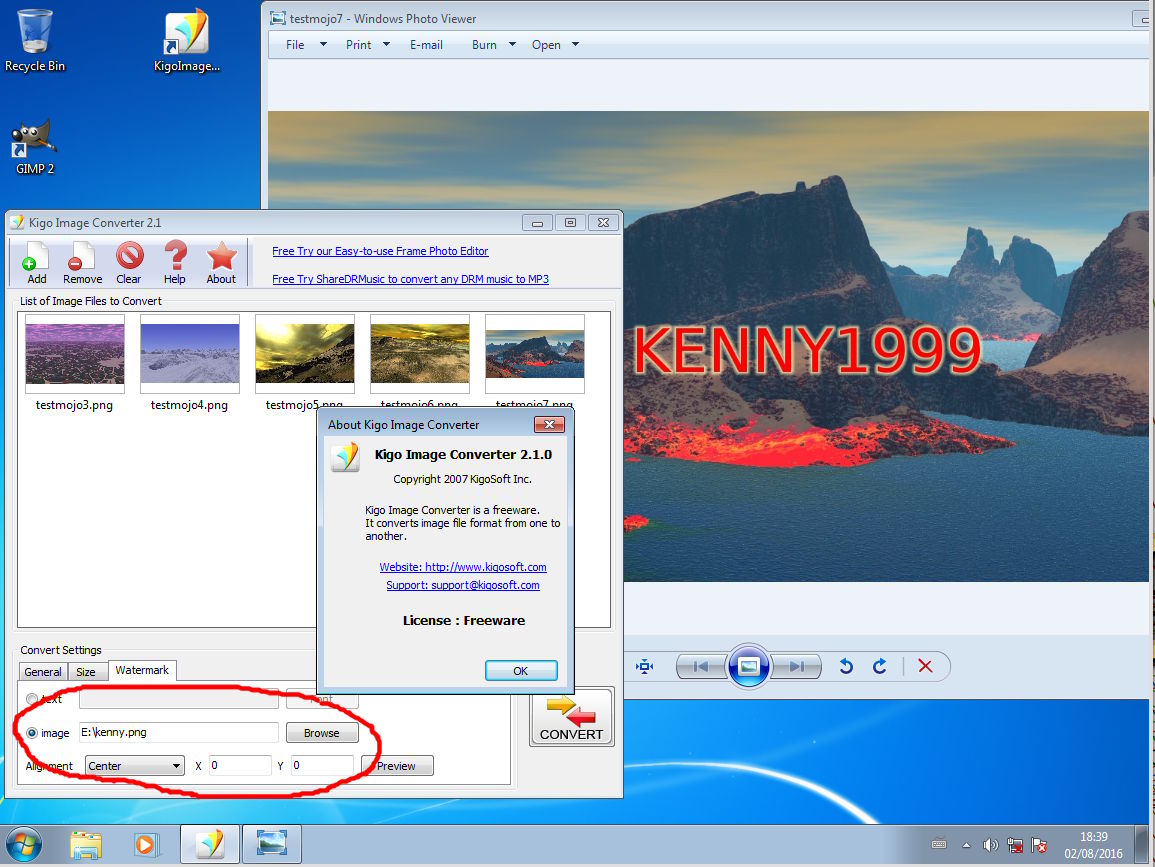Image resolution: width=1155 pixels, height=867 pixels.
Task: Launch Windows Media Player from taskbar
Action: (x=146, y=844)
